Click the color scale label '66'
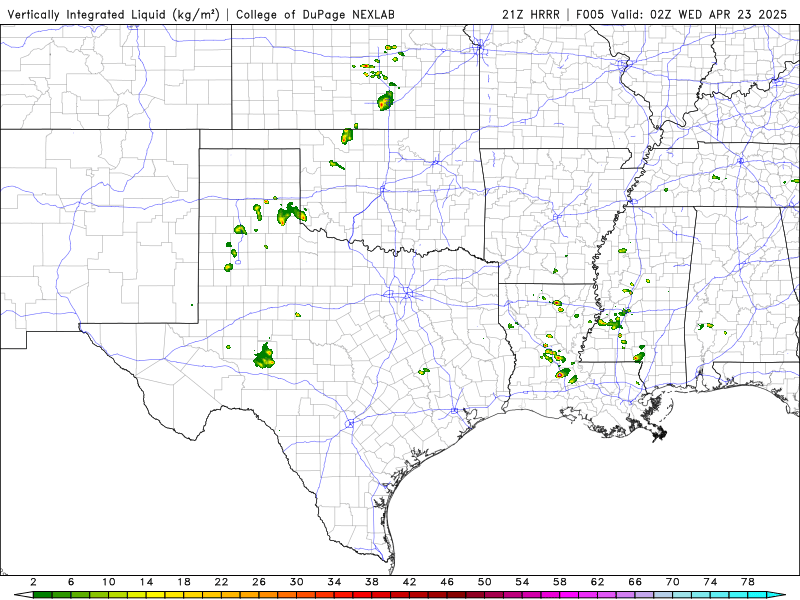 635,582
